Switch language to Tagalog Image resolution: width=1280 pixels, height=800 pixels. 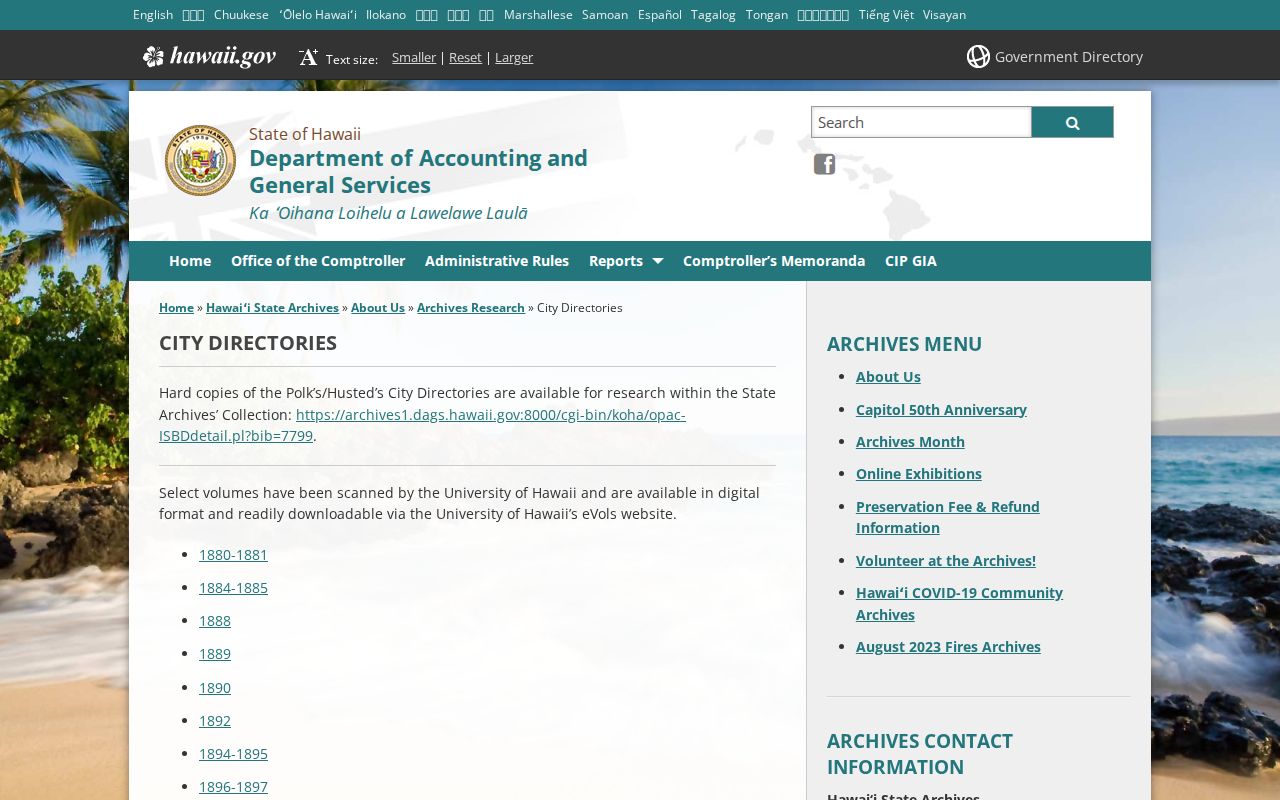(713, 15)
